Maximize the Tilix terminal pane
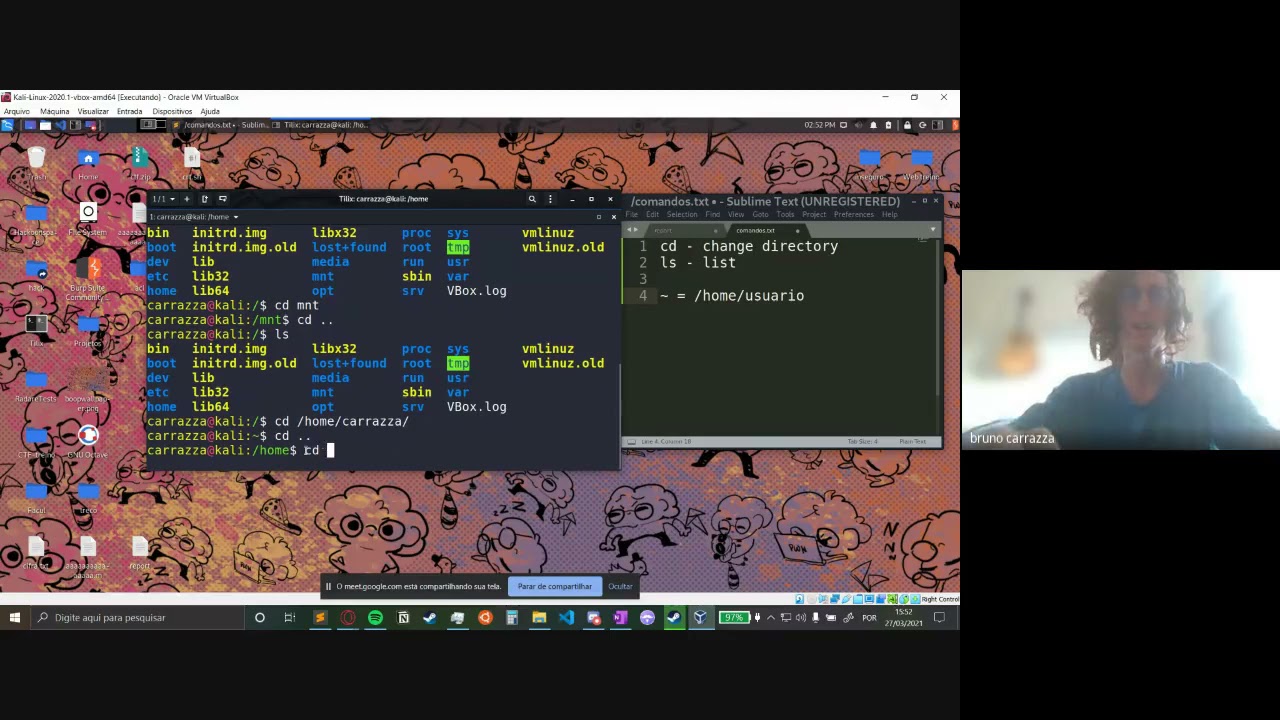Viewport: 1280px width, 720px height. tap(599, 217)
